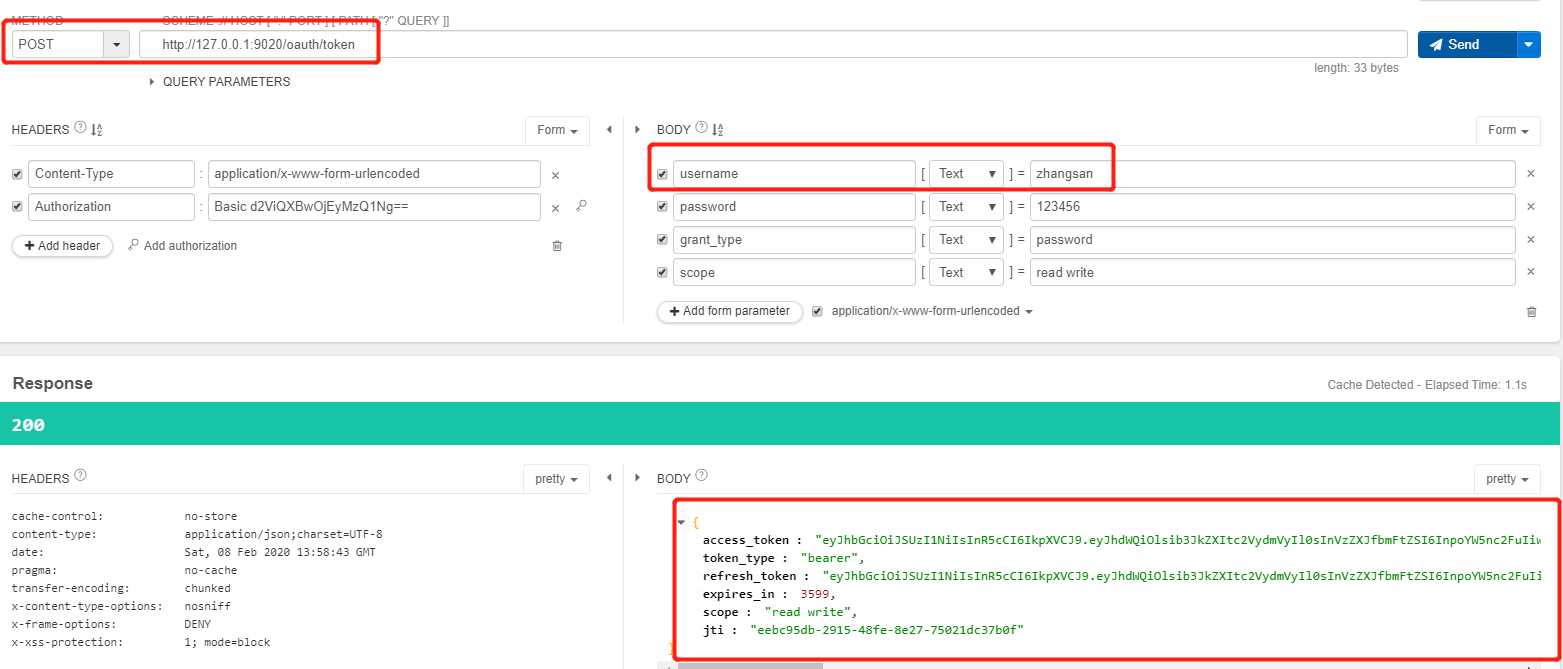Viewport: 1563px width, 669px height.
Task: Select the application/json;charset=UTF-8 header value
Action: point(283,534)
